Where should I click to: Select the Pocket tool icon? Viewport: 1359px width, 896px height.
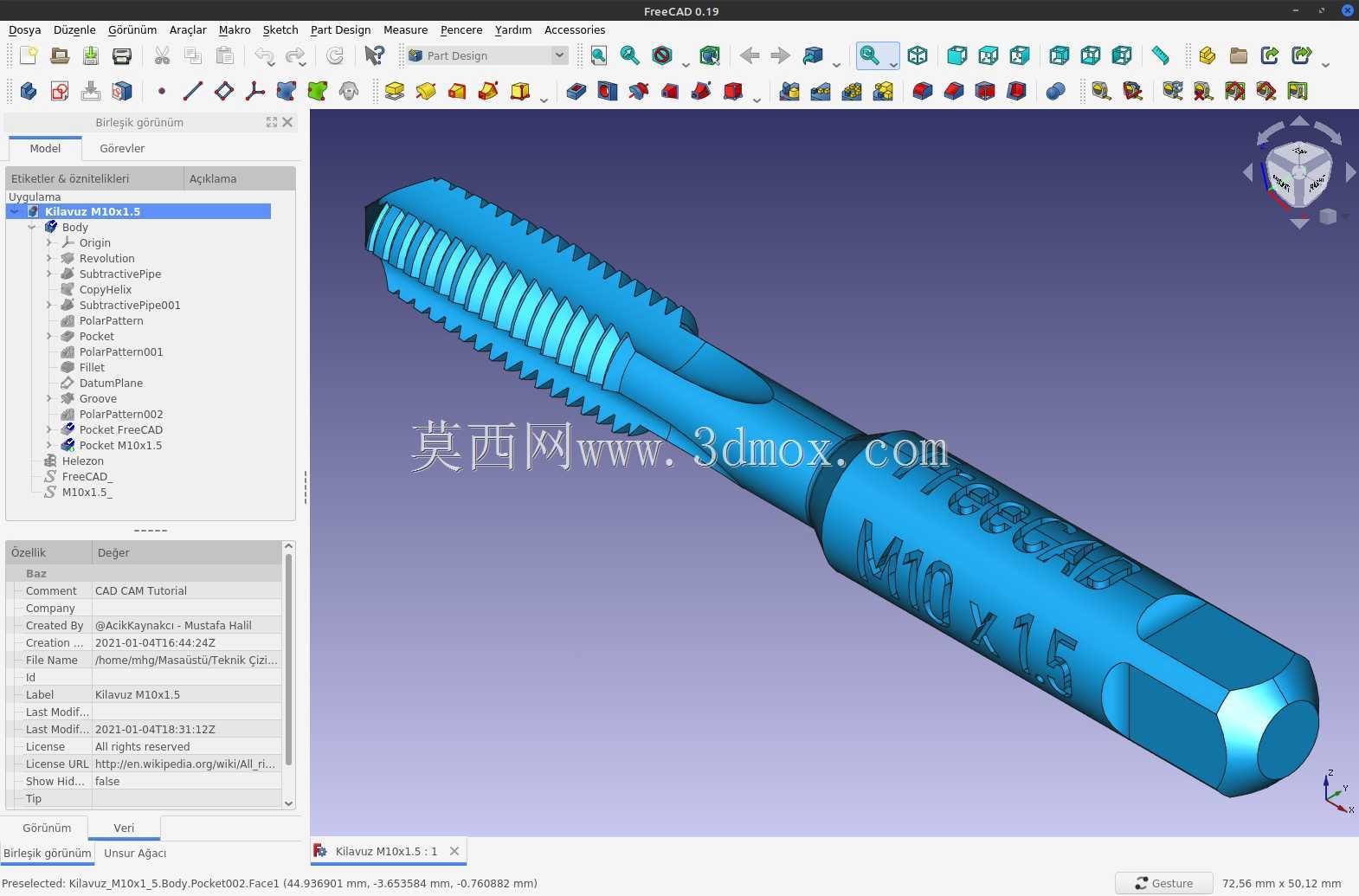point(576,91)
